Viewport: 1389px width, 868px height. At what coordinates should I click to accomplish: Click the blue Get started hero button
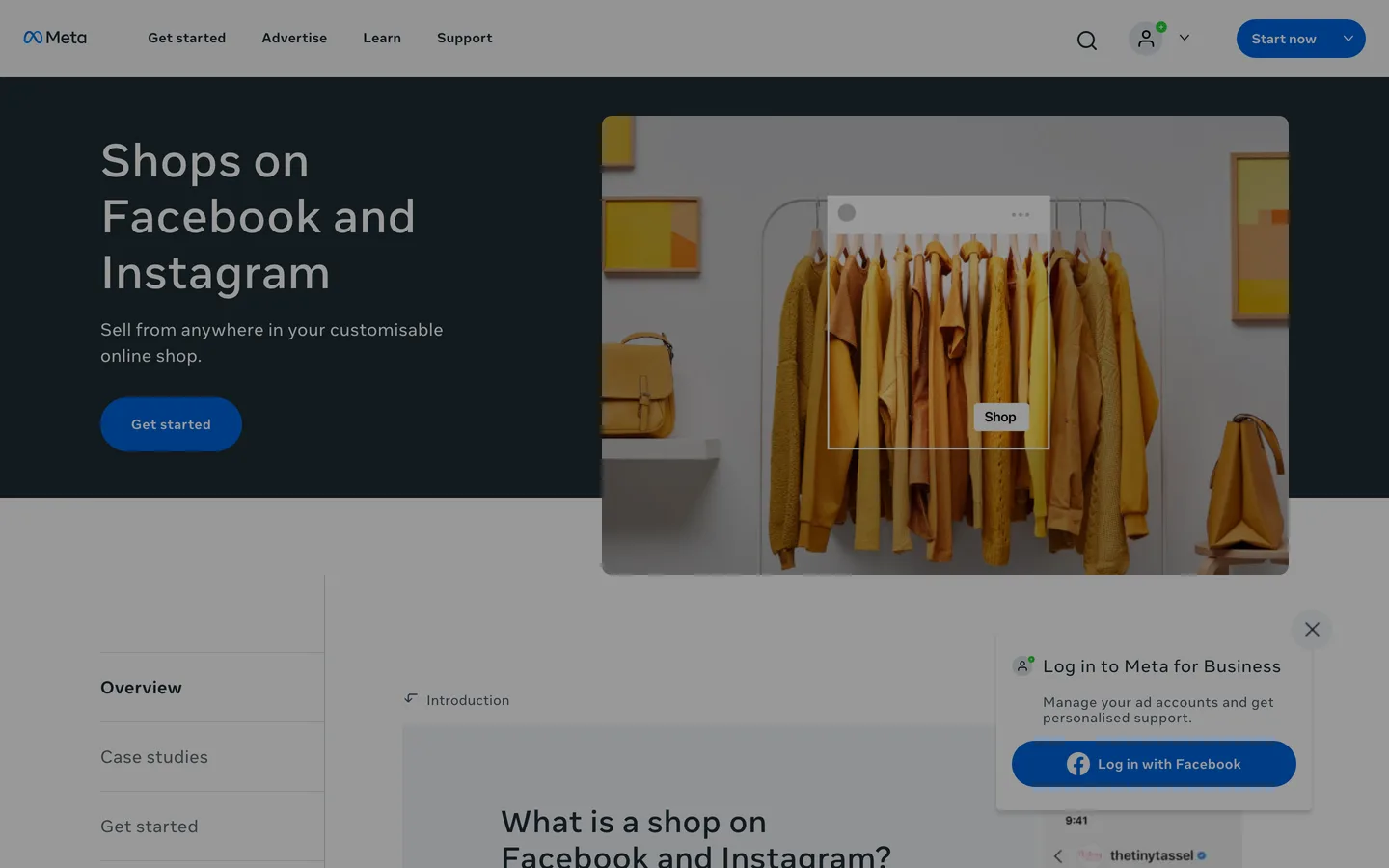point(171,424)
